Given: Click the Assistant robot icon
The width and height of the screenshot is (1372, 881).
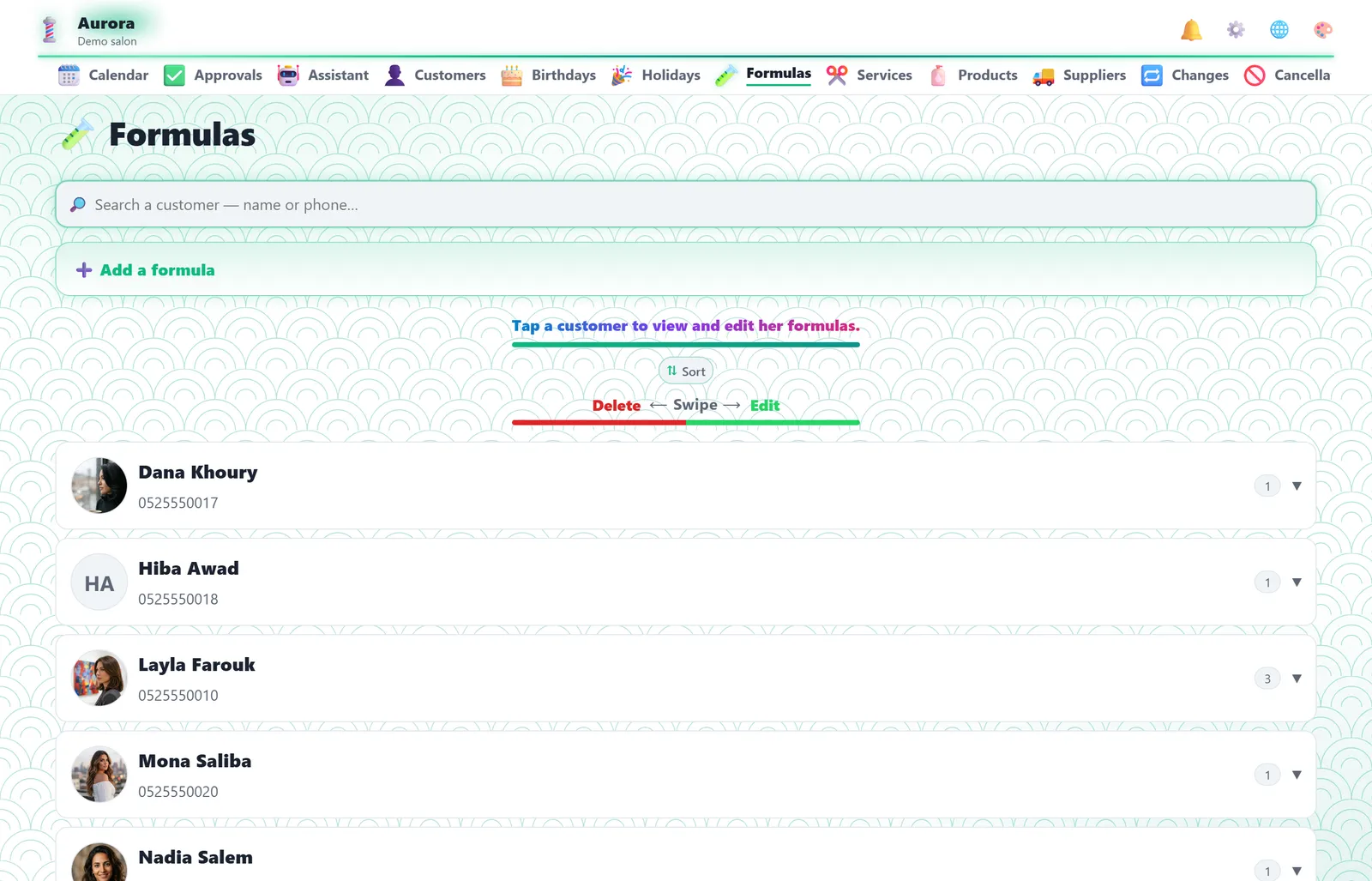Looking at the screenshot, I should point(288,75).
